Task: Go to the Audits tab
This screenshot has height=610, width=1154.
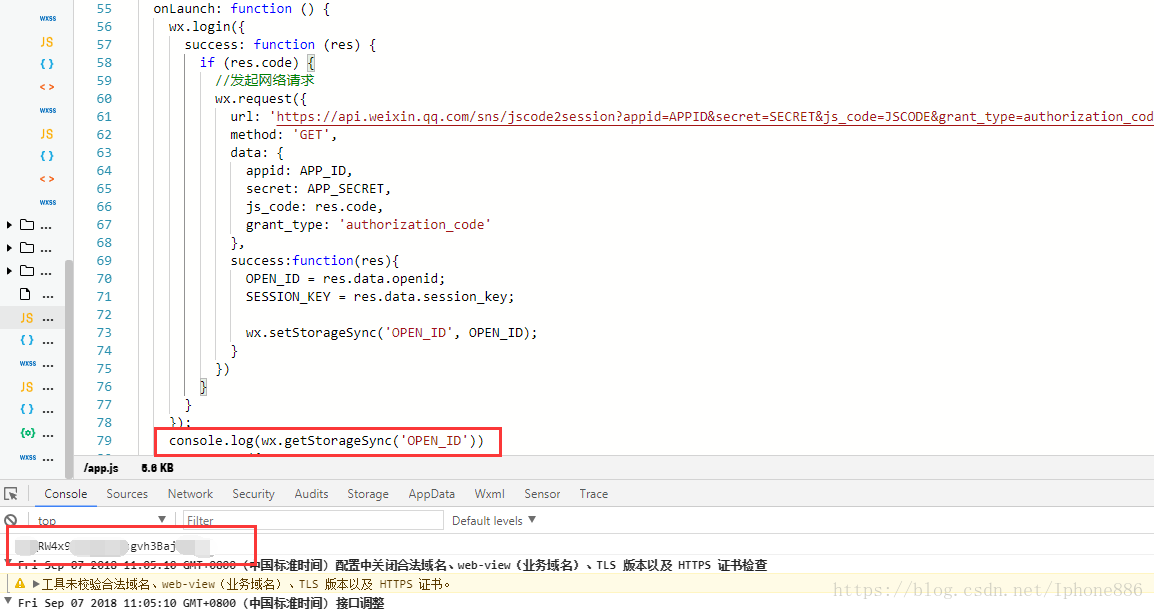Action: coord(311,494)
